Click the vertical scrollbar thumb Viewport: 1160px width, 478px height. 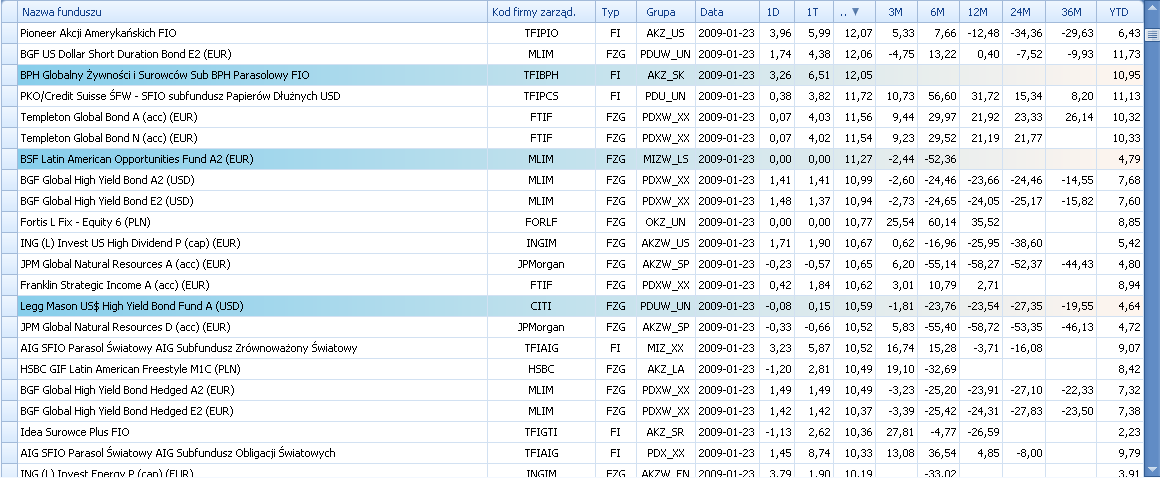click(1152, 36)
